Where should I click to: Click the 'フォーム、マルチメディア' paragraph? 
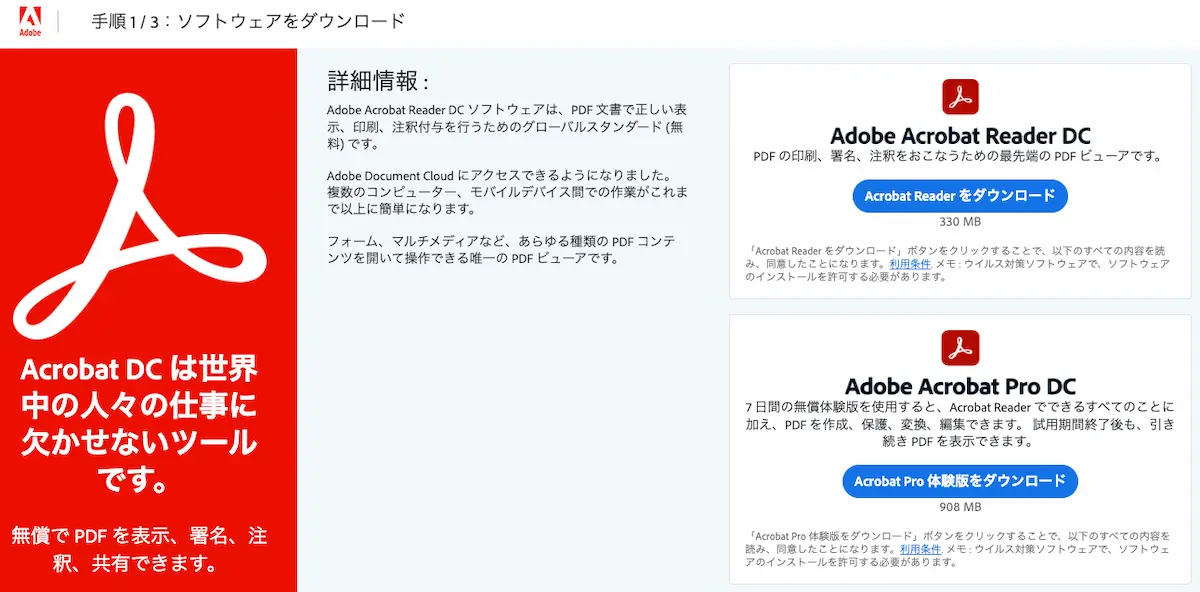[x=502, y=250]
